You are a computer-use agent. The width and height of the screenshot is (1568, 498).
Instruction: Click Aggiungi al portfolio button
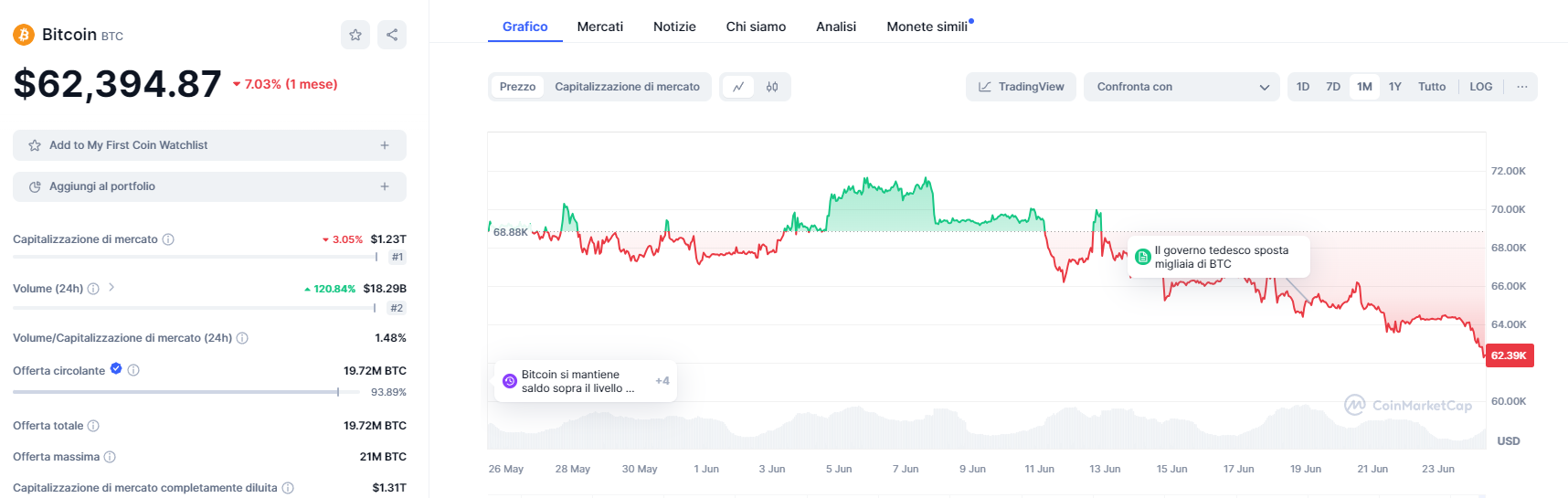209,186
